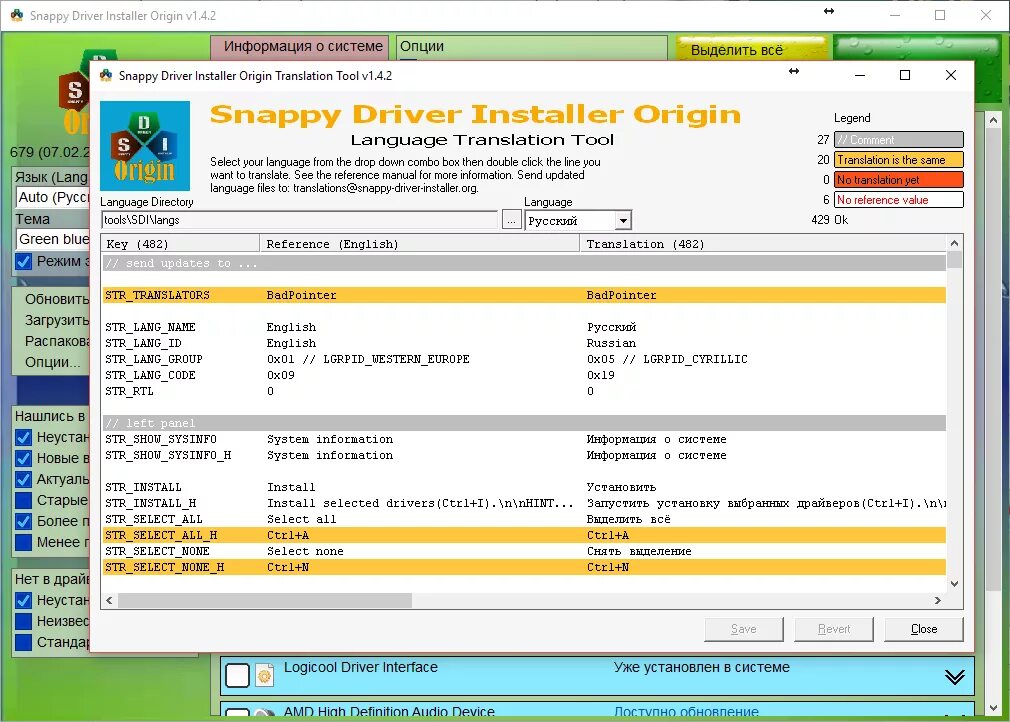Click main window scrollbar down arrow
The image size is (1010, 722).
[x=993, y=708]
